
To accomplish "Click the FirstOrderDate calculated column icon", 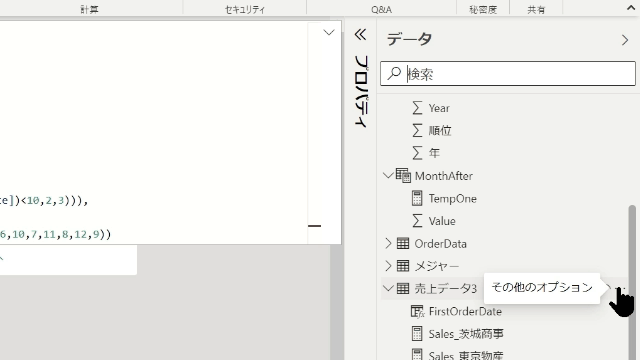I will click(x=417, y=311).
